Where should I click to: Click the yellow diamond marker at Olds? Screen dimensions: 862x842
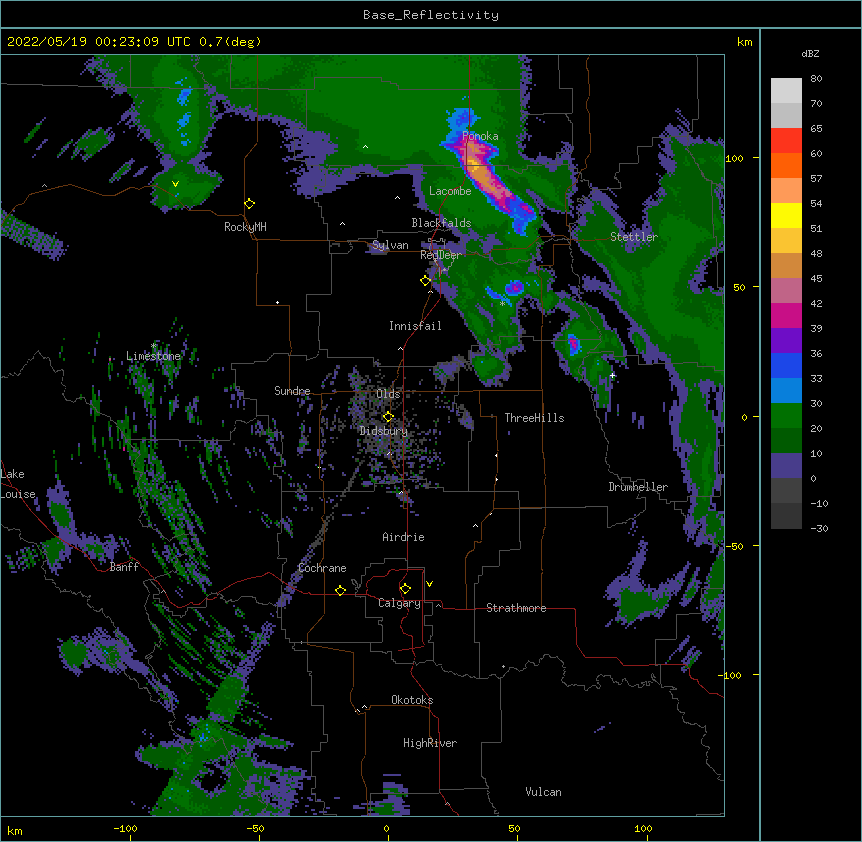[x=388, y=416]
